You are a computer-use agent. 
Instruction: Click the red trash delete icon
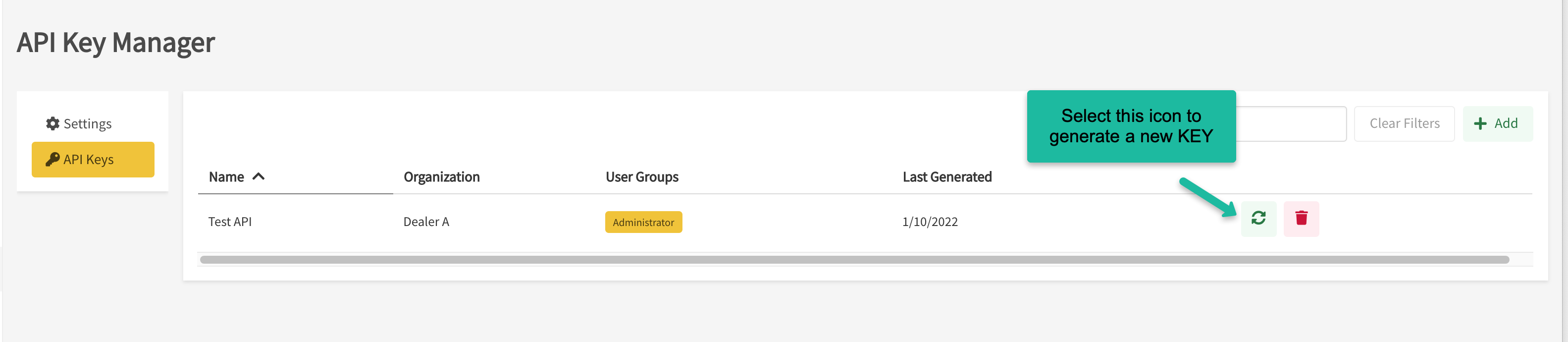(1301, 218)
